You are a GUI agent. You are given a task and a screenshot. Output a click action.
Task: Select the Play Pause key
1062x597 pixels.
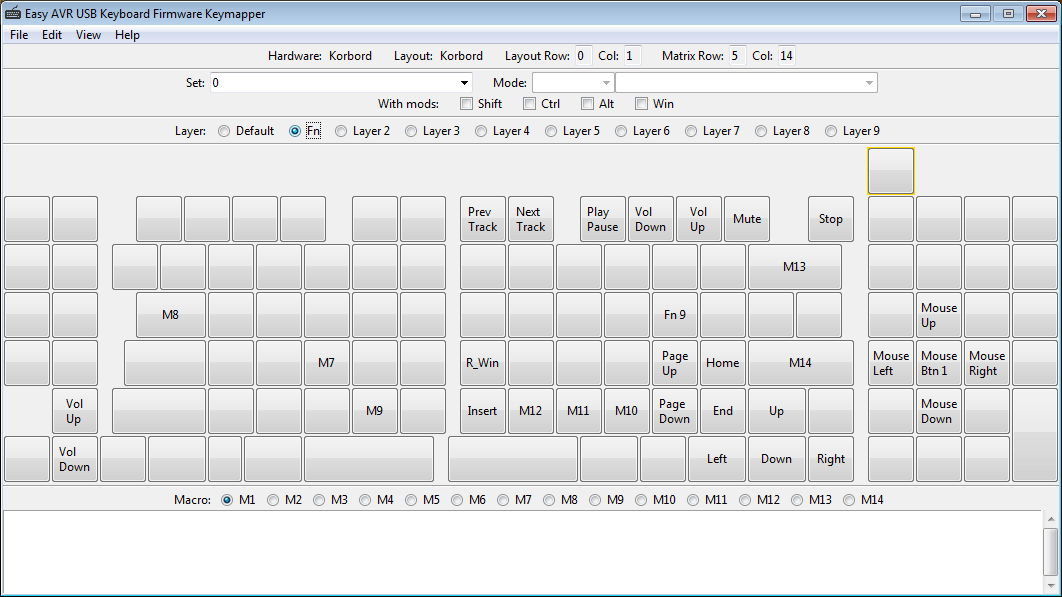click(603, 219)
